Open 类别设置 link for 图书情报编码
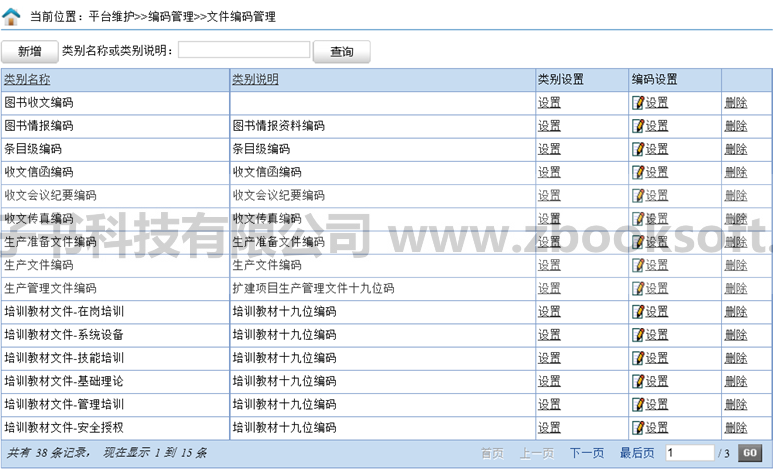 click(x=549, y=126)
